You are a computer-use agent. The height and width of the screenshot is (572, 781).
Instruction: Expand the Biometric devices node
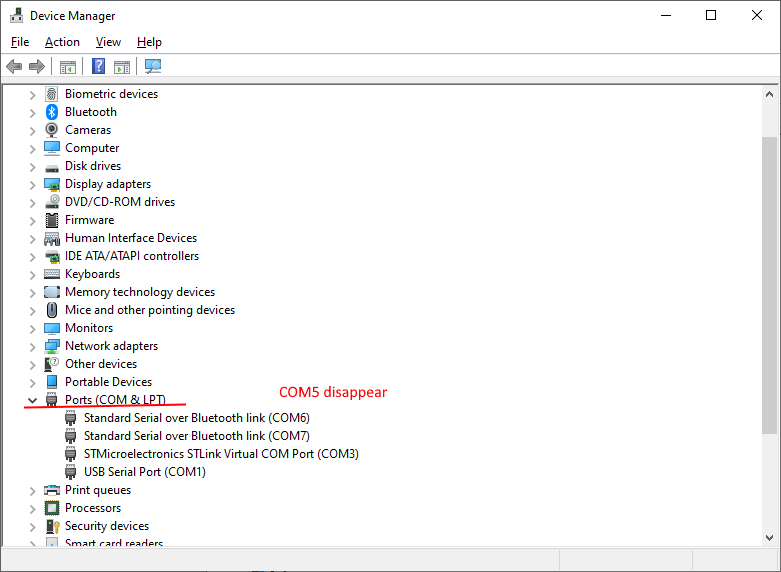(x=32, y=94)
